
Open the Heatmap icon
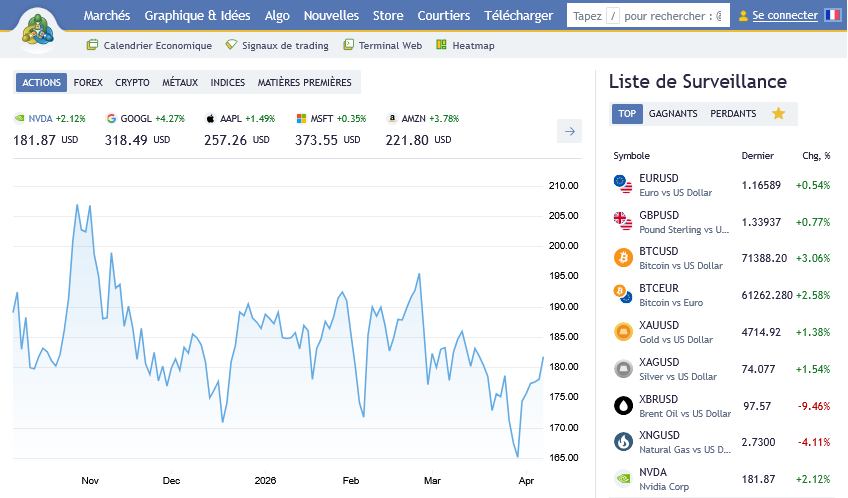[441, 45]
